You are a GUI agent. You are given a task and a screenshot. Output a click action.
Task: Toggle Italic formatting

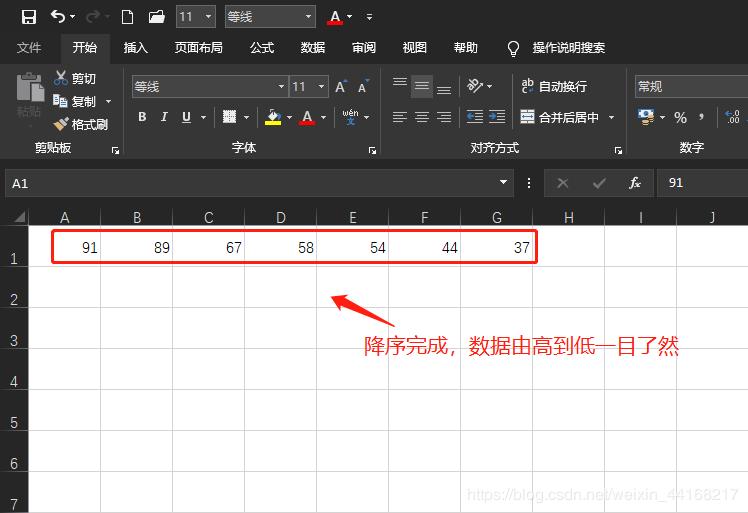(x=164, y=117)
